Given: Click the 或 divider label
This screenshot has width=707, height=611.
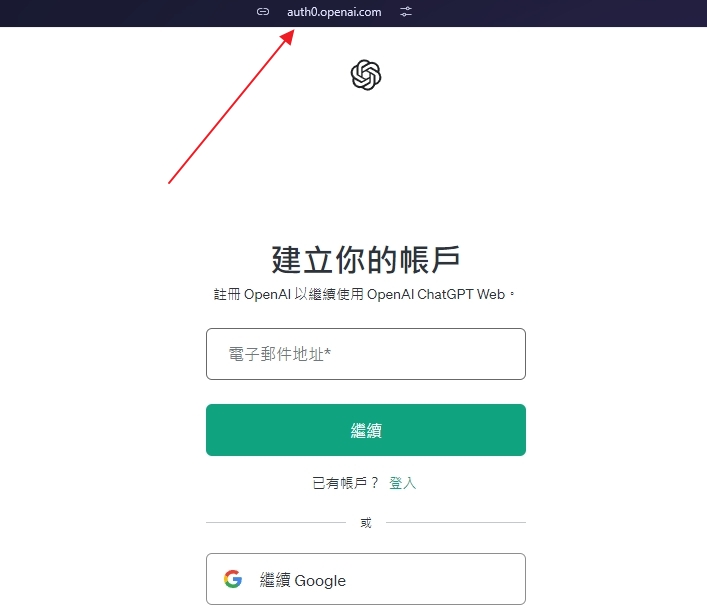Looking at the screenshot, I should click(x=366, y=523).
